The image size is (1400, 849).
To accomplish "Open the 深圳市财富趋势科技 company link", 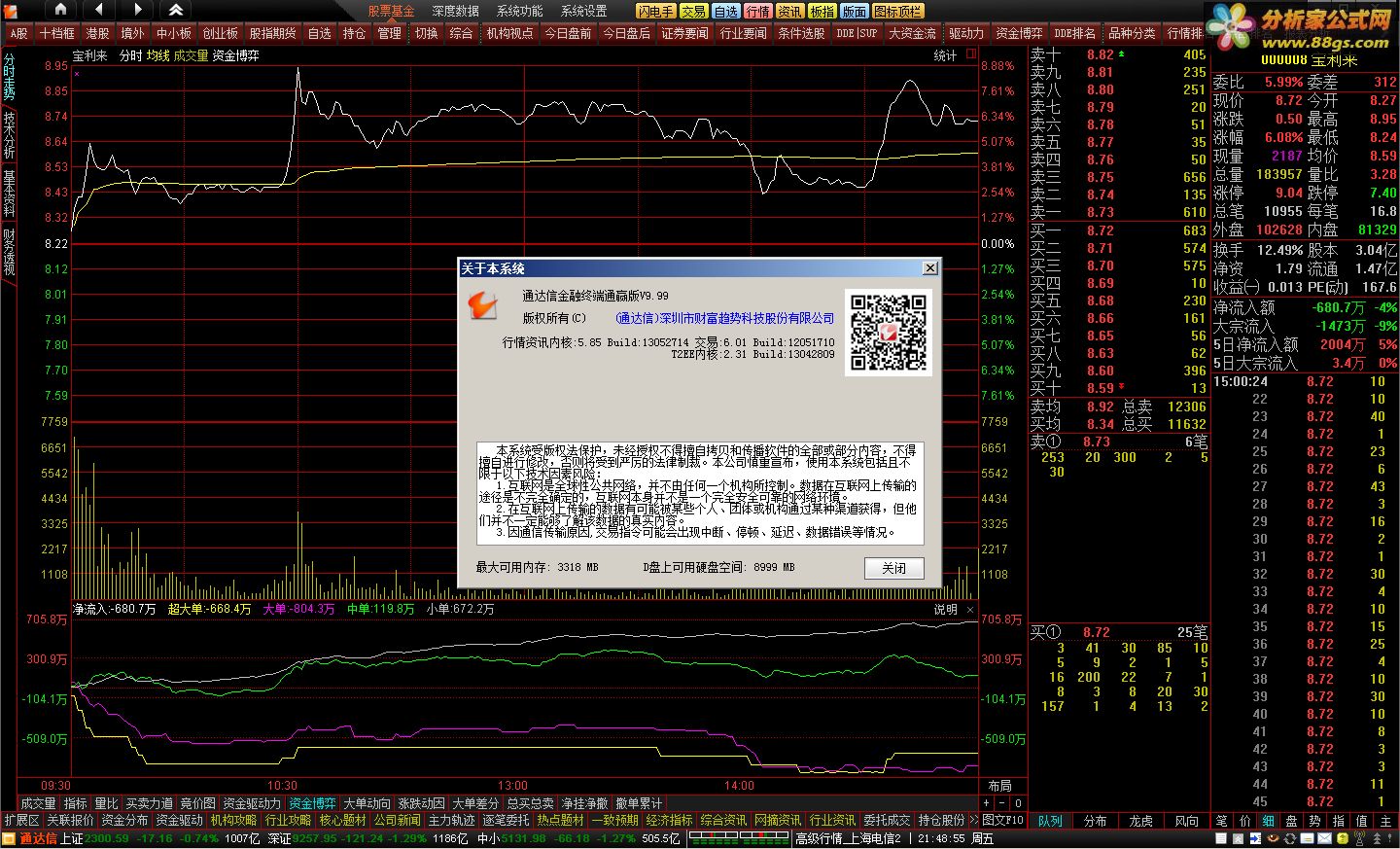I will 724,318.
